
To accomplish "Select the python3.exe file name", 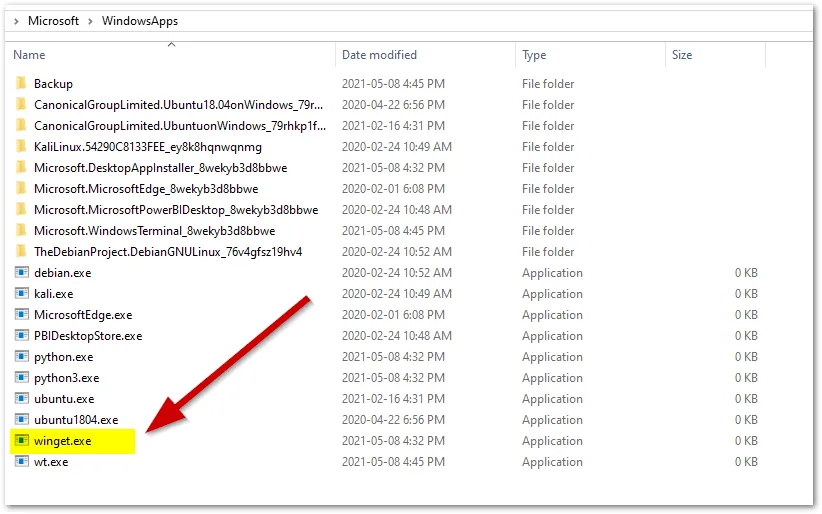I will 67,378.
